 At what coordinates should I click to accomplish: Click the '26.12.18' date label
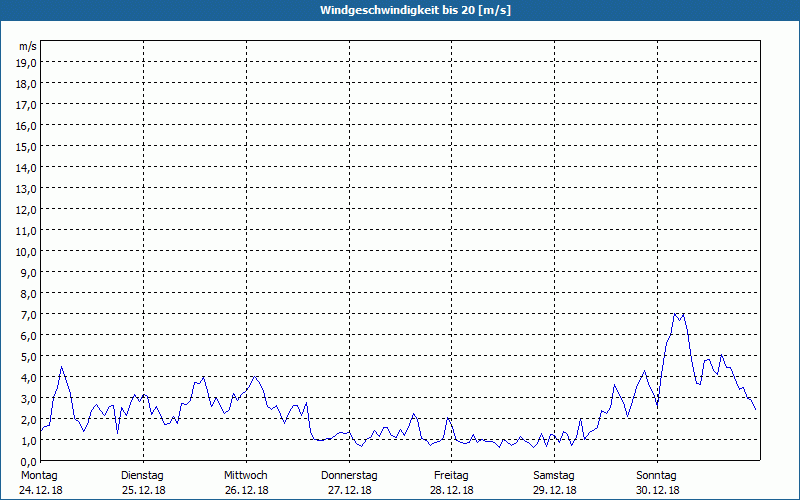point(247,490)
